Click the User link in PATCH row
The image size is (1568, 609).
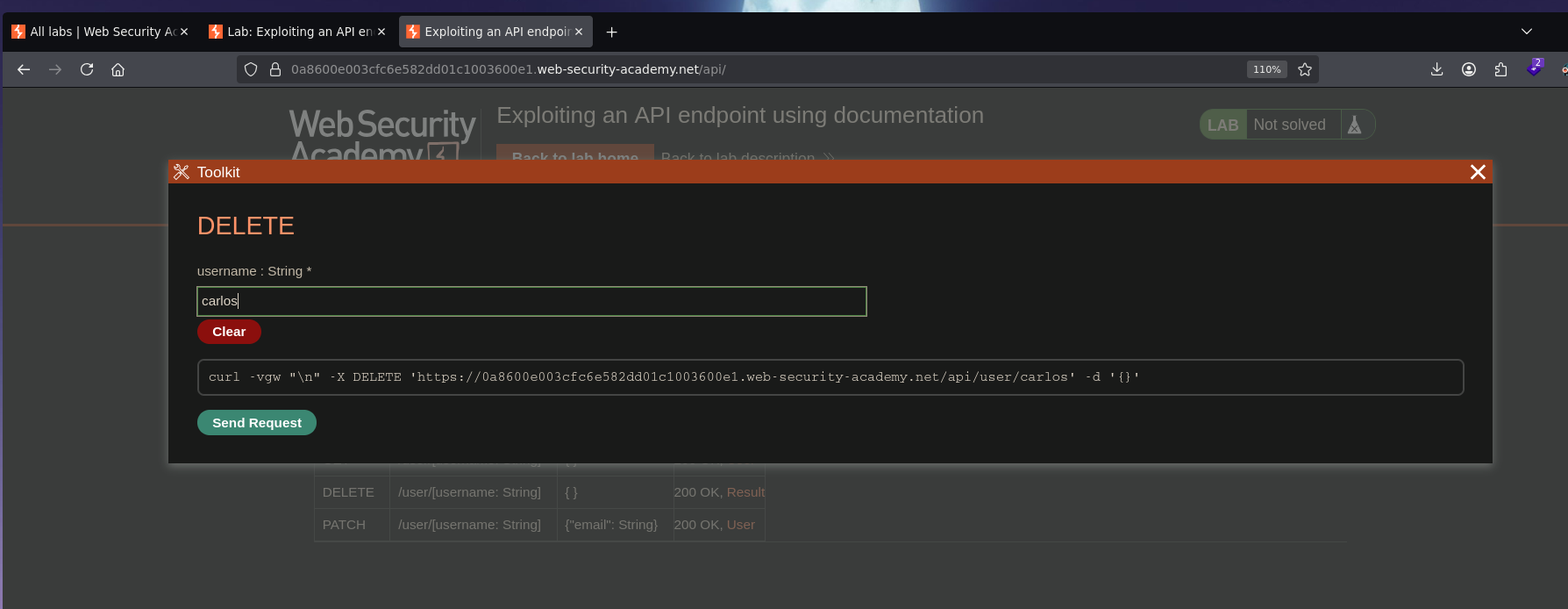coord(740,525)
